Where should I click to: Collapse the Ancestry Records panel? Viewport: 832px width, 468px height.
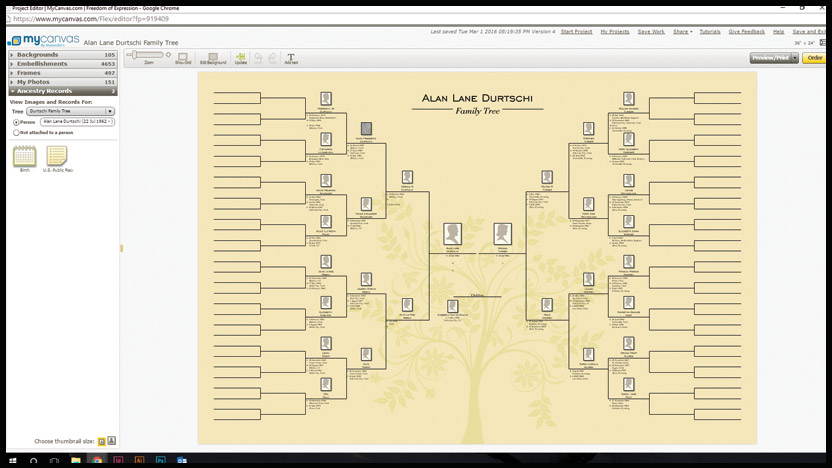pyautogui.click(x=63, y=91)
